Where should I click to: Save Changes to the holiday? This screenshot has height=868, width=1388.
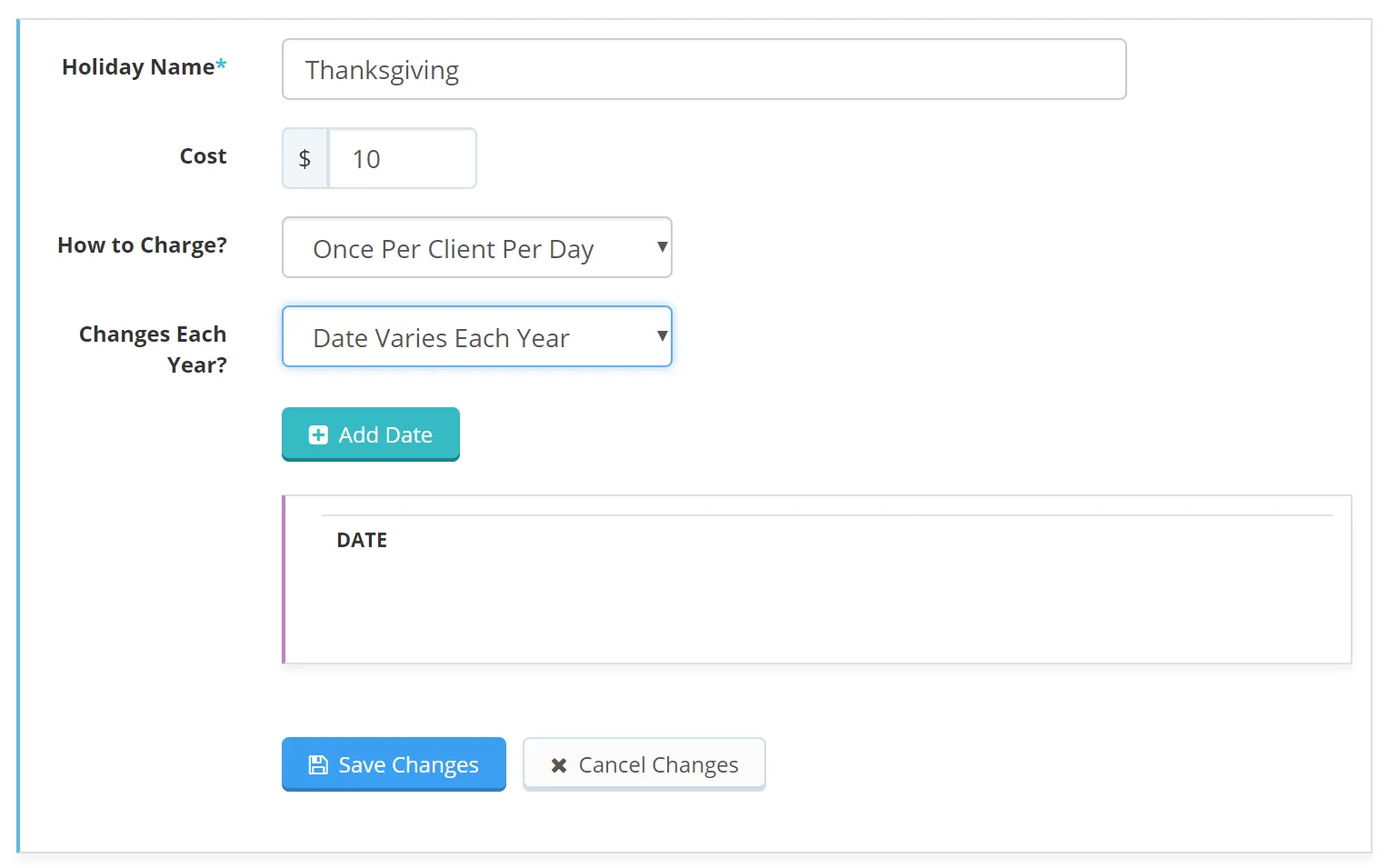pos(394,763)
